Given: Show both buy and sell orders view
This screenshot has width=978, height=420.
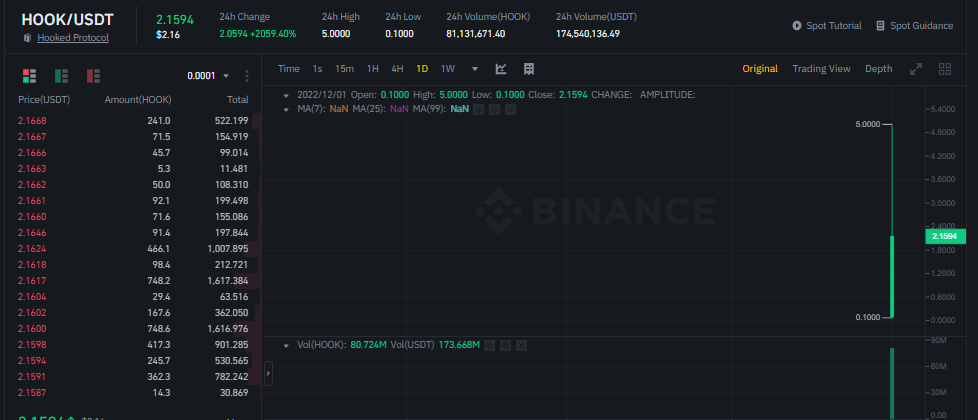Looking at the screenshot, I should [x=28, y=76].
